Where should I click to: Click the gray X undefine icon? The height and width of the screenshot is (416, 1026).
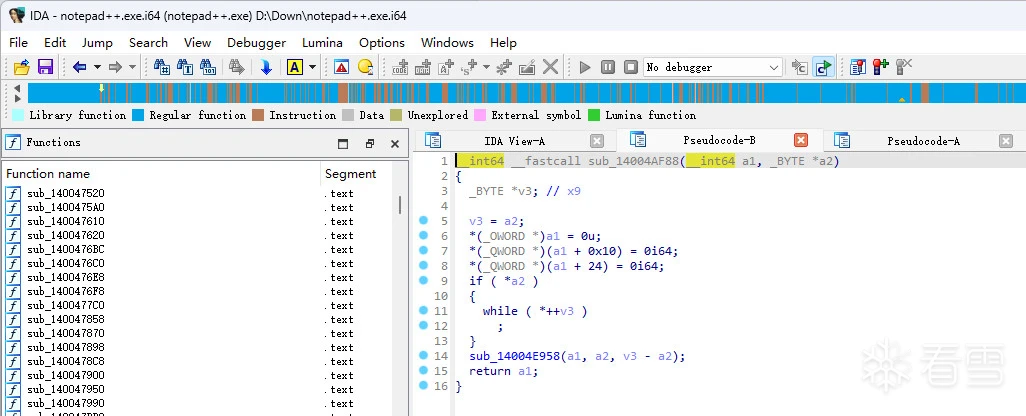pos(551,67)
